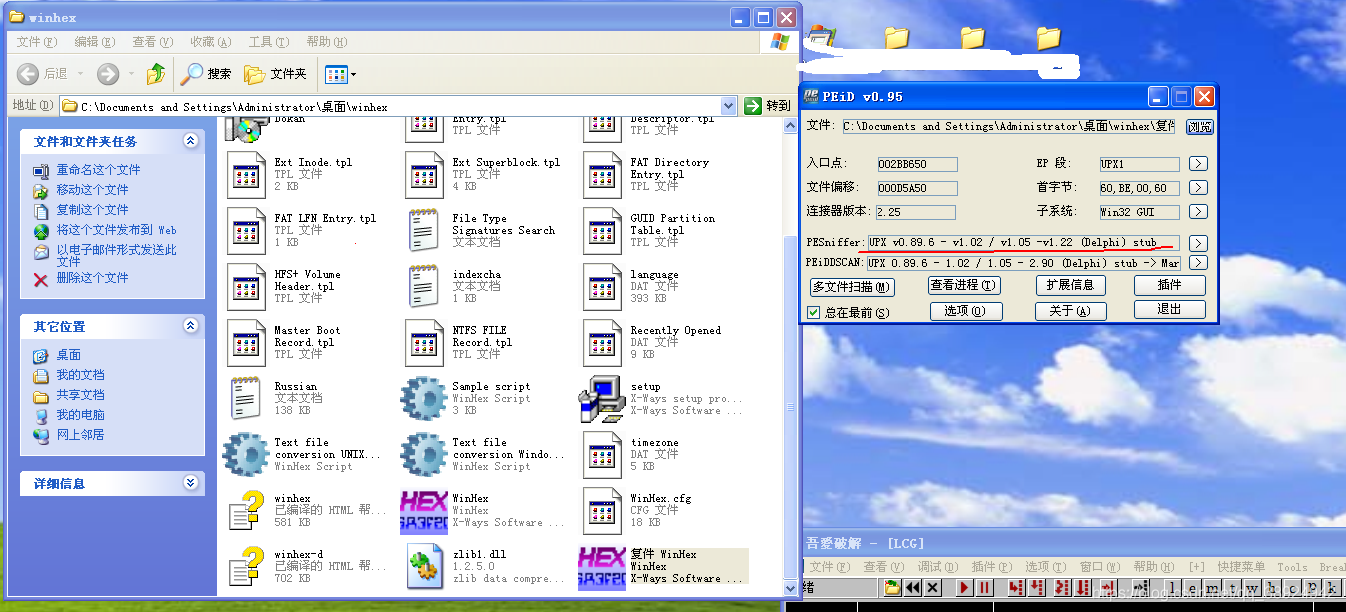The width and height of the screenshot is (1346, 612).
Task: Click 查看进程 button in PEiD
Action: click(x=964, y=285)
